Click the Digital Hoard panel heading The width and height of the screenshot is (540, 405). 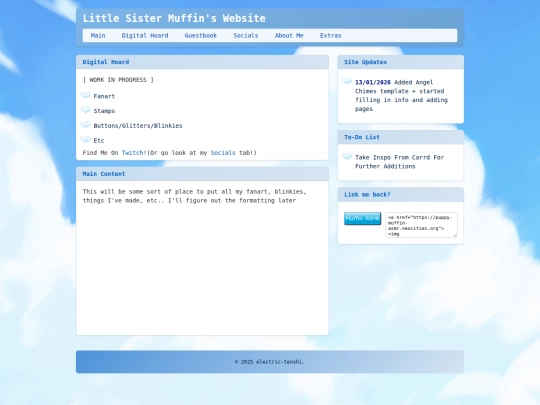pos(106,62)
